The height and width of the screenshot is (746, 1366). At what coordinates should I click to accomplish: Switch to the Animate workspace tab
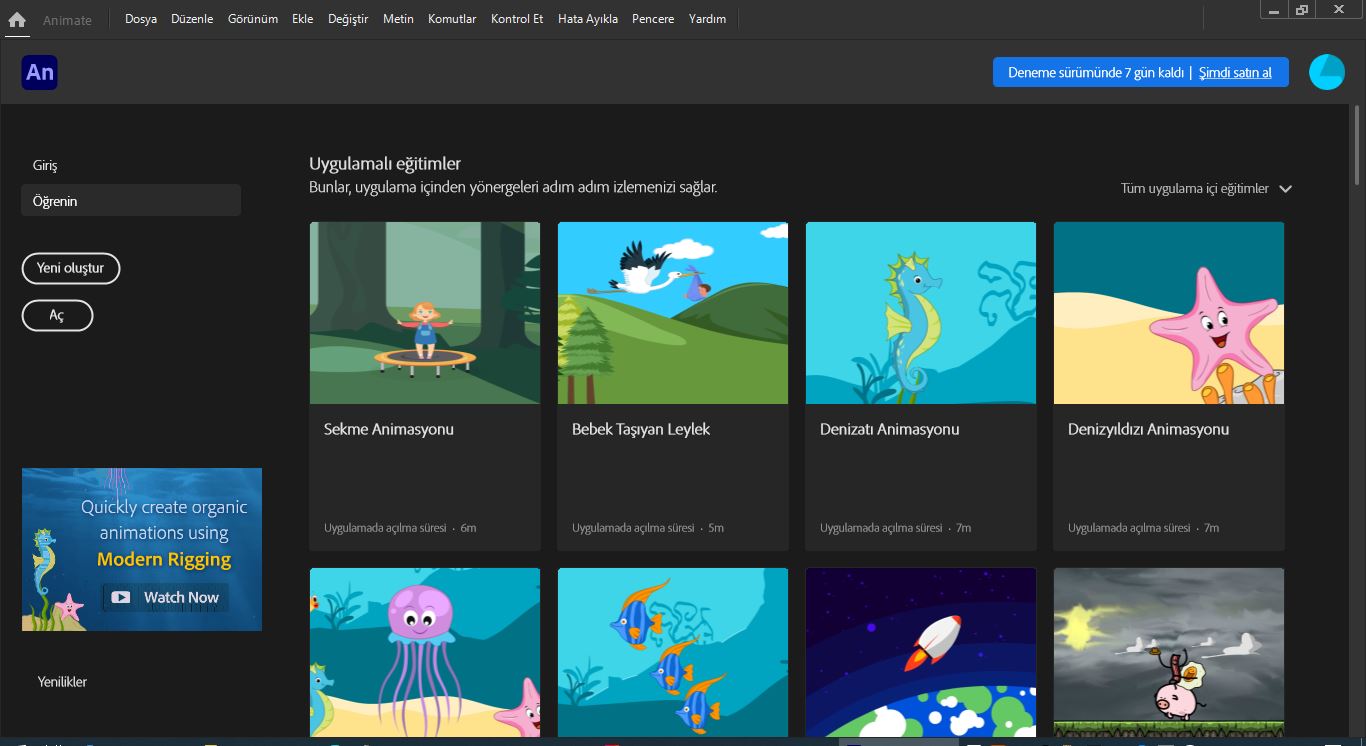coord(68,20)
